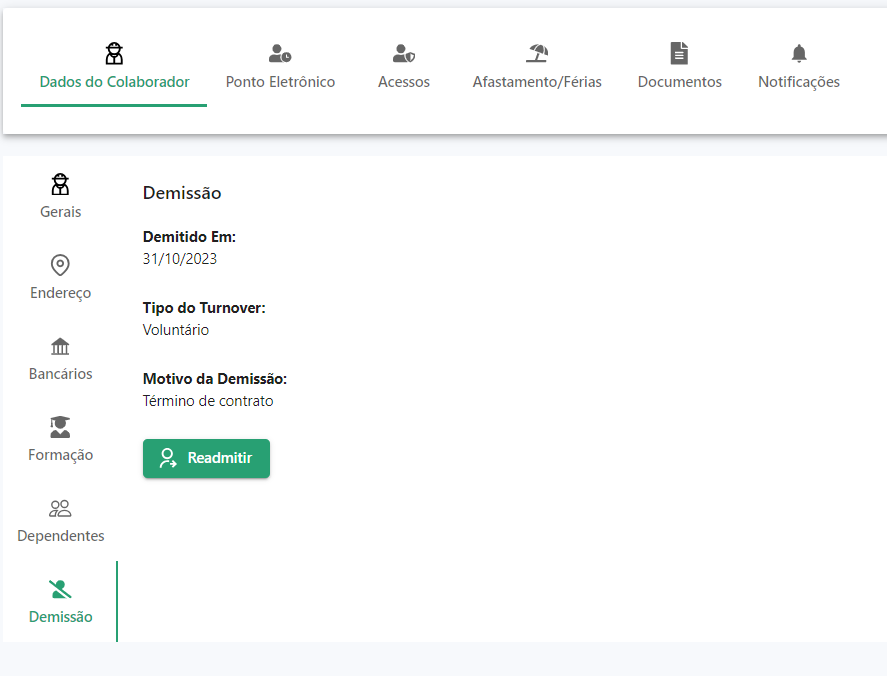
Task: Click the bank building icon for Bancários
Action: coord(60,346)
